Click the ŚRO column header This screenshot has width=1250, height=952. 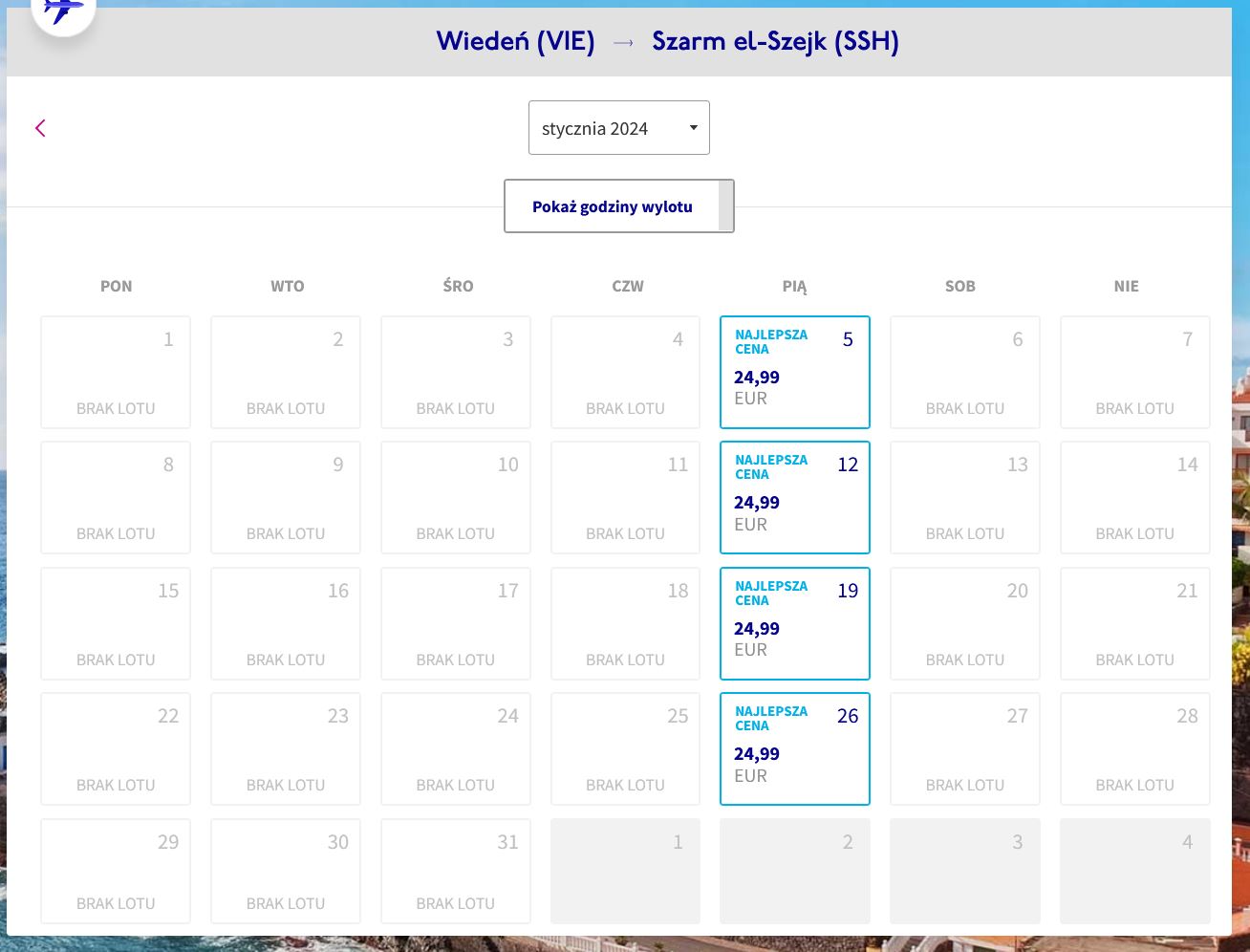pos(458,286)
